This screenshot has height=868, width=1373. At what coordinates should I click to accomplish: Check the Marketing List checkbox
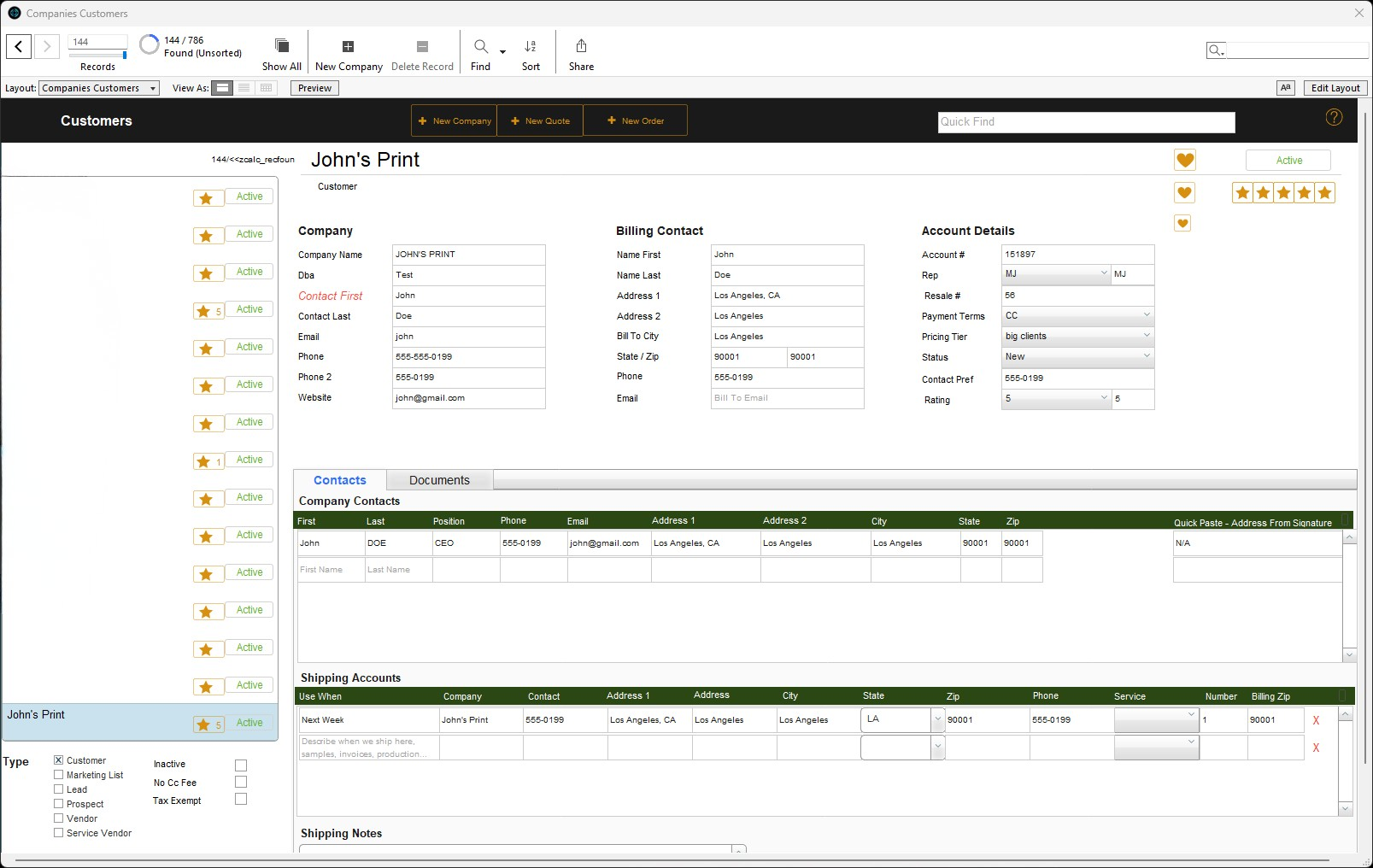59,775
